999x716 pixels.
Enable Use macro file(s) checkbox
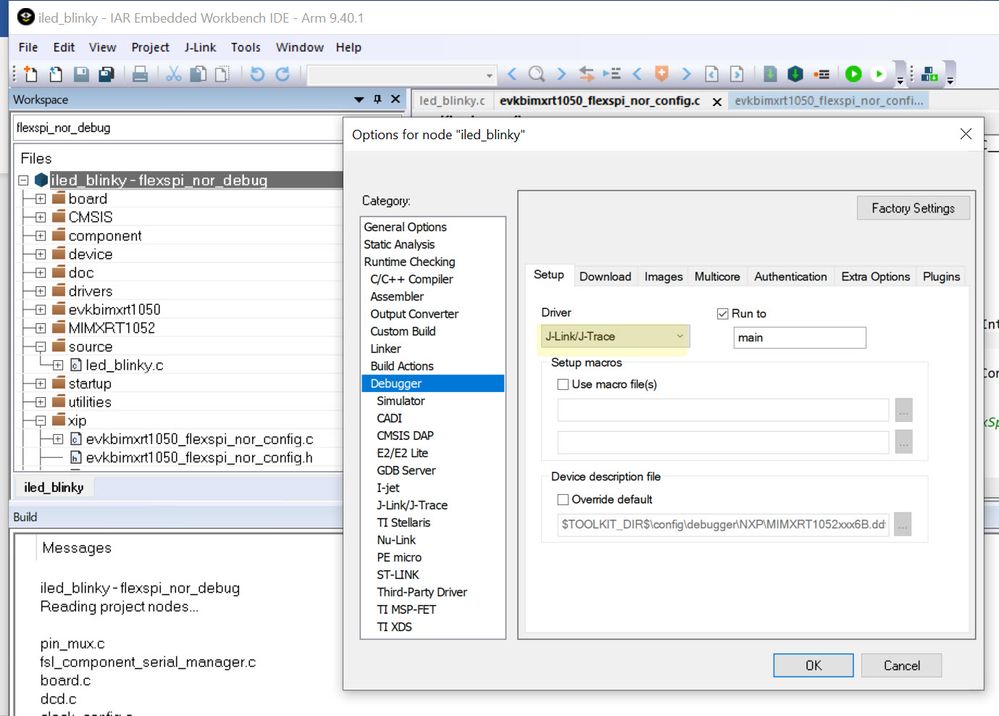[563, 384]
